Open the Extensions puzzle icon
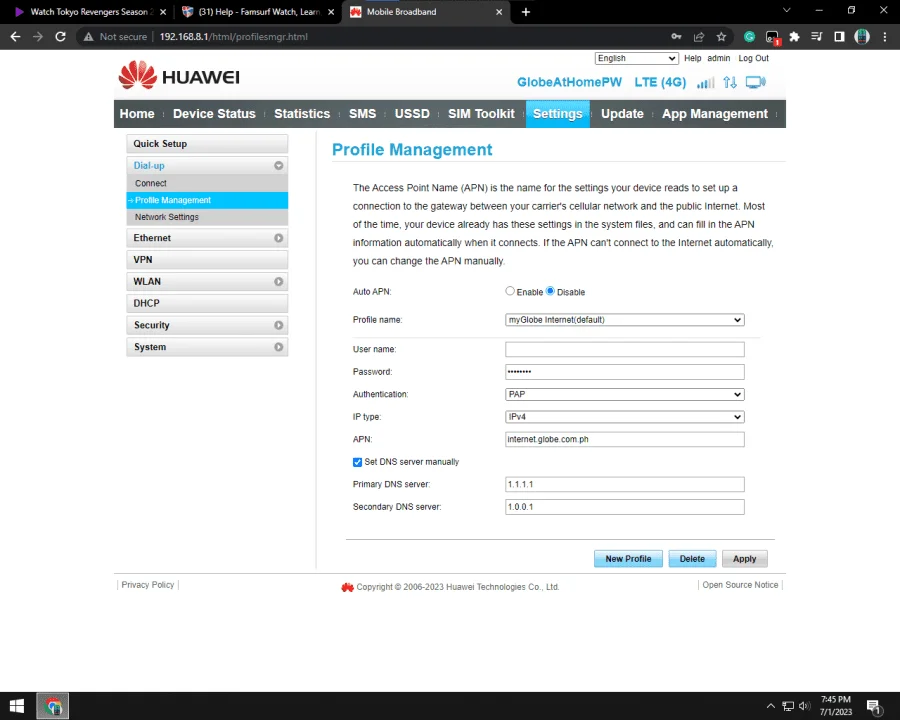This screenshot has height=720, width=900. [x=794, y=37]
